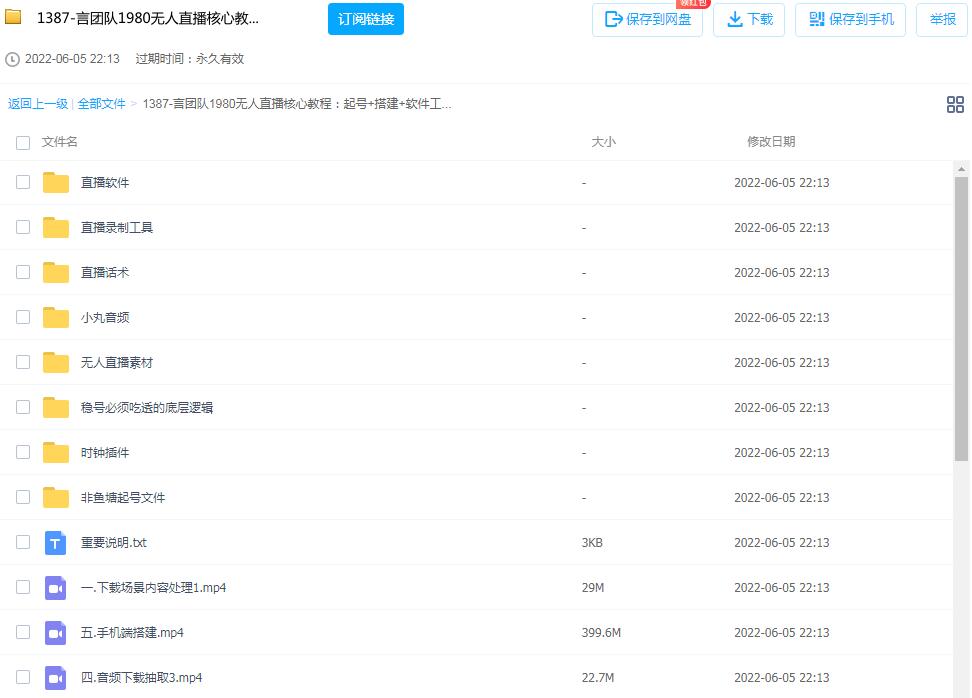Open the file name 四.音频下载抽取3.mp4

click(x=141, y=678)
